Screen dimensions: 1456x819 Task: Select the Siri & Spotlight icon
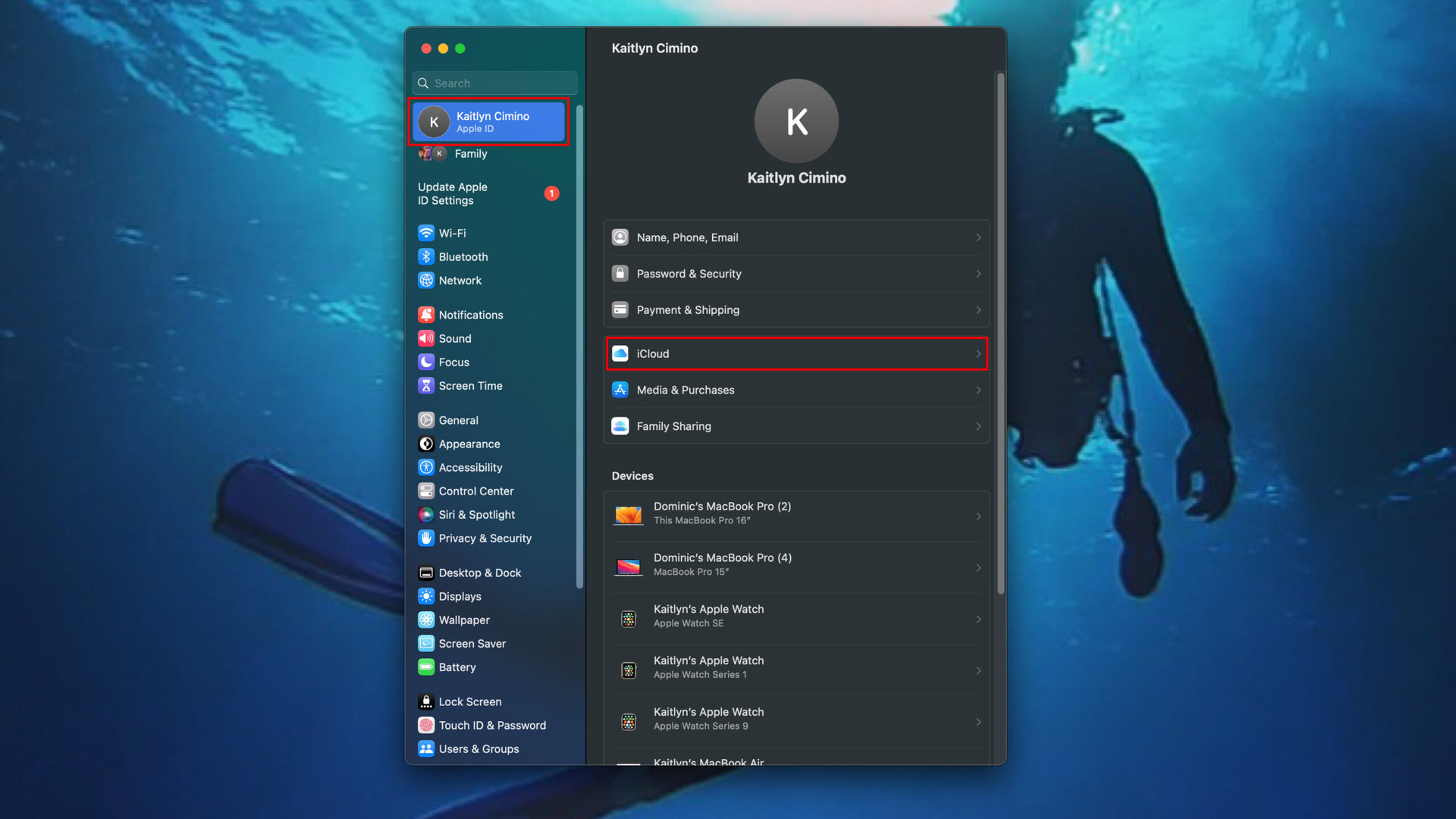coord(426,514)
